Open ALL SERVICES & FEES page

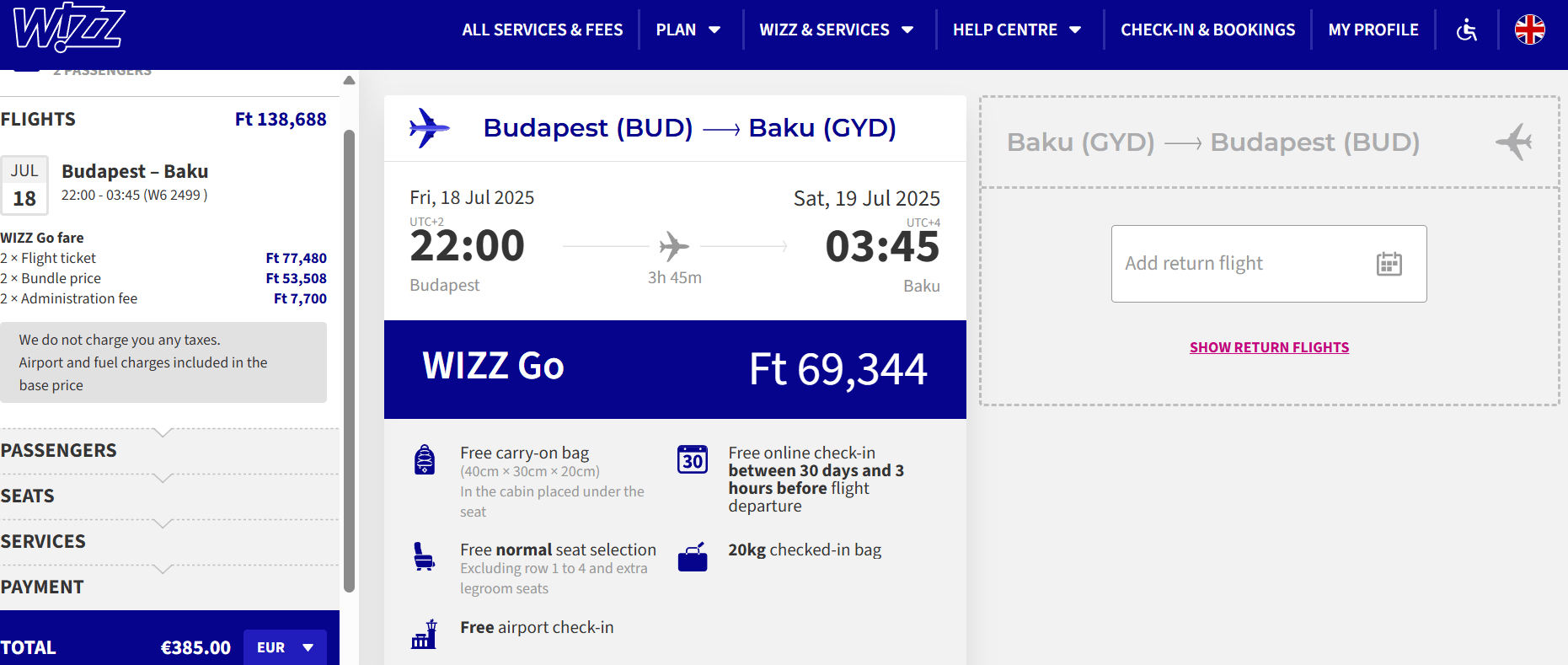(543, 29)
